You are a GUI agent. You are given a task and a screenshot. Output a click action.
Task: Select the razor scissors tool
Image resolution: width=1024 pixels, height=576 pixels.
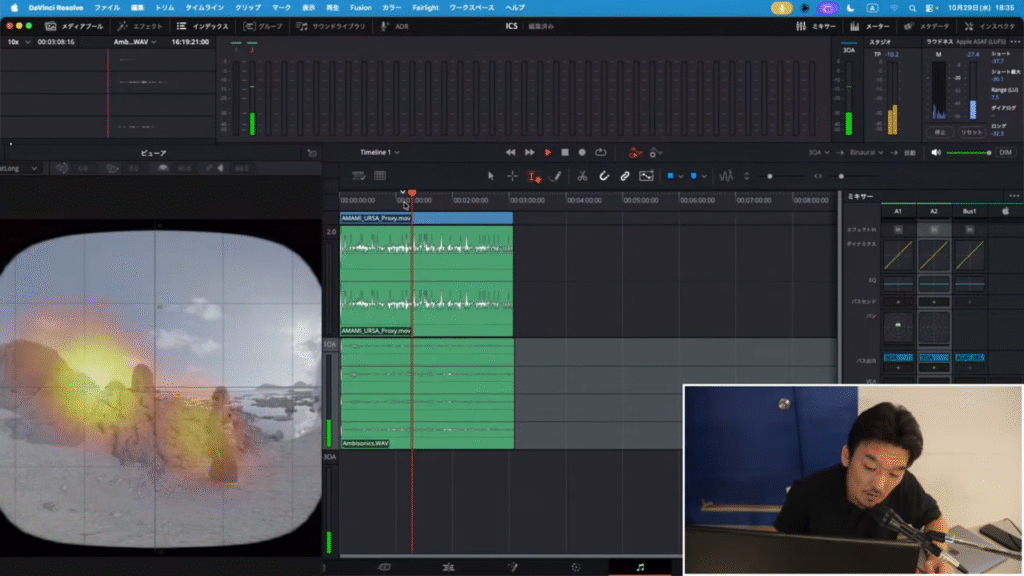pyautogui.click(x=582, y=176)
